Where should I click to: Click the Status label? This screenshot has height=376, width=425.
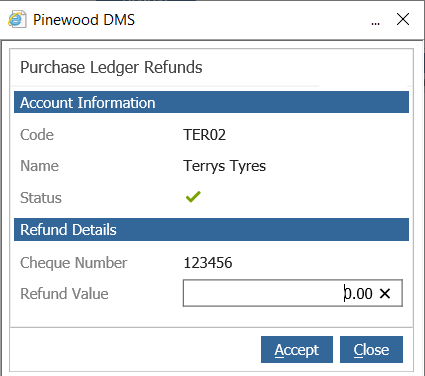[41, 198]
